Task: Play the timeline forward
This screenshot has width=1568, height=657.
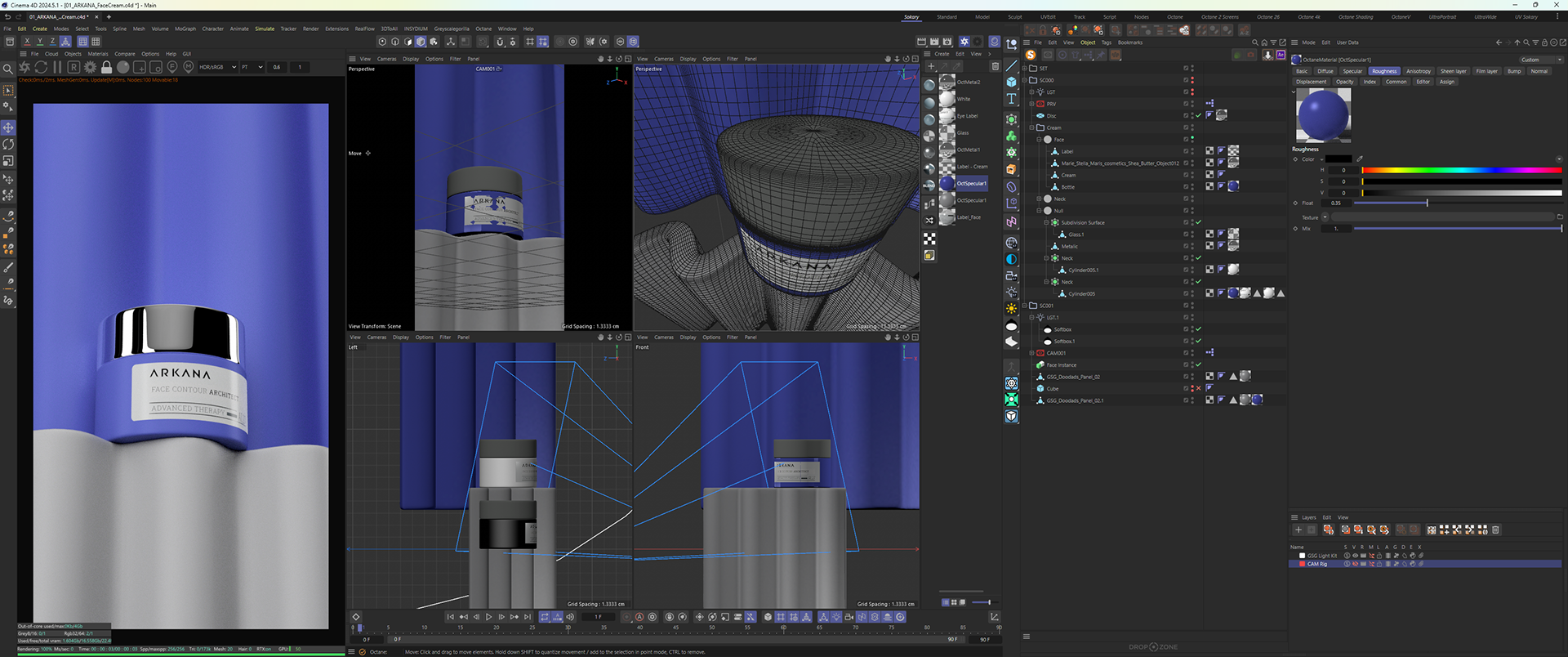Action: click(x=488, y=617)
